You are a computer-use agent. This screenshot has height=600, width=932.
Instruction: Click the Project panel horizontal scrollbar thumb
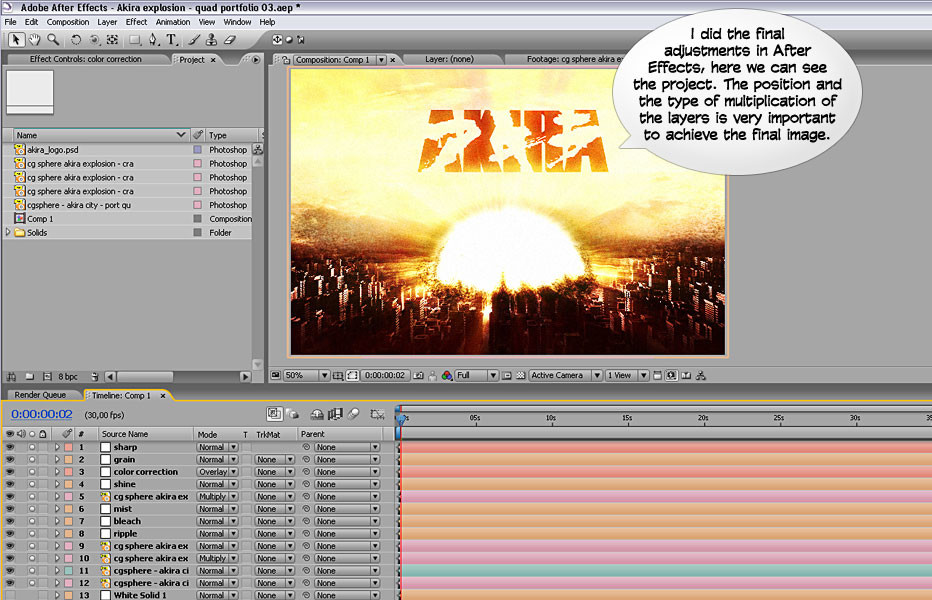[145, 376]
